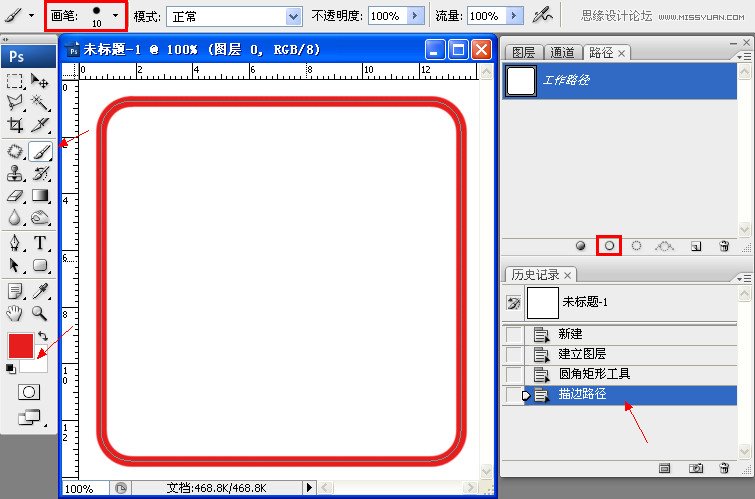Set history brush source for 描边路径 state

[514, 395]
